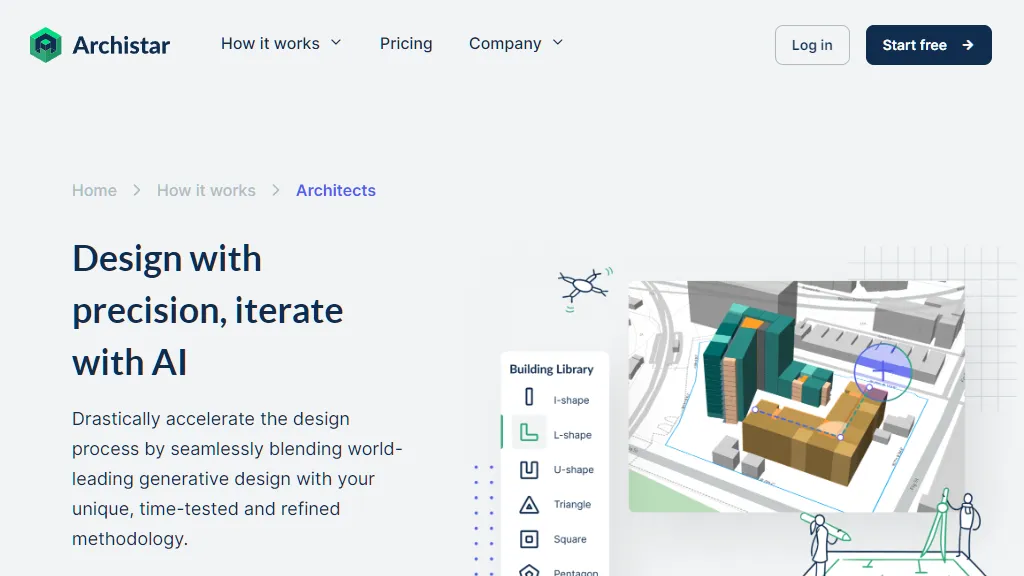Open the Pricing page
1024x576 pixels.
pyautogui.click(x=406, y=44)
